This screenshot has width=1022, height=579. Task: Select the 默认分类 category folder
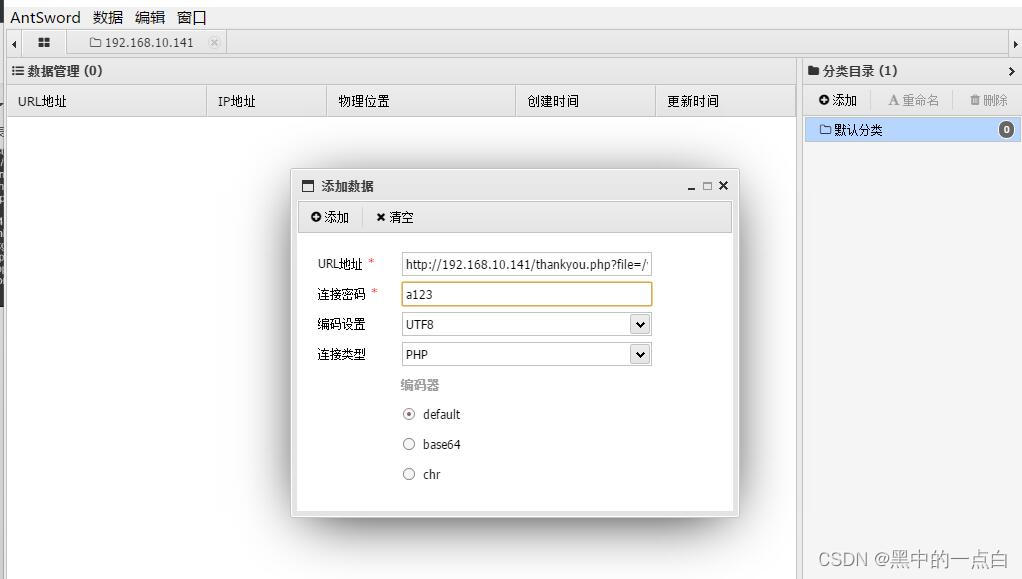(912, 130)
